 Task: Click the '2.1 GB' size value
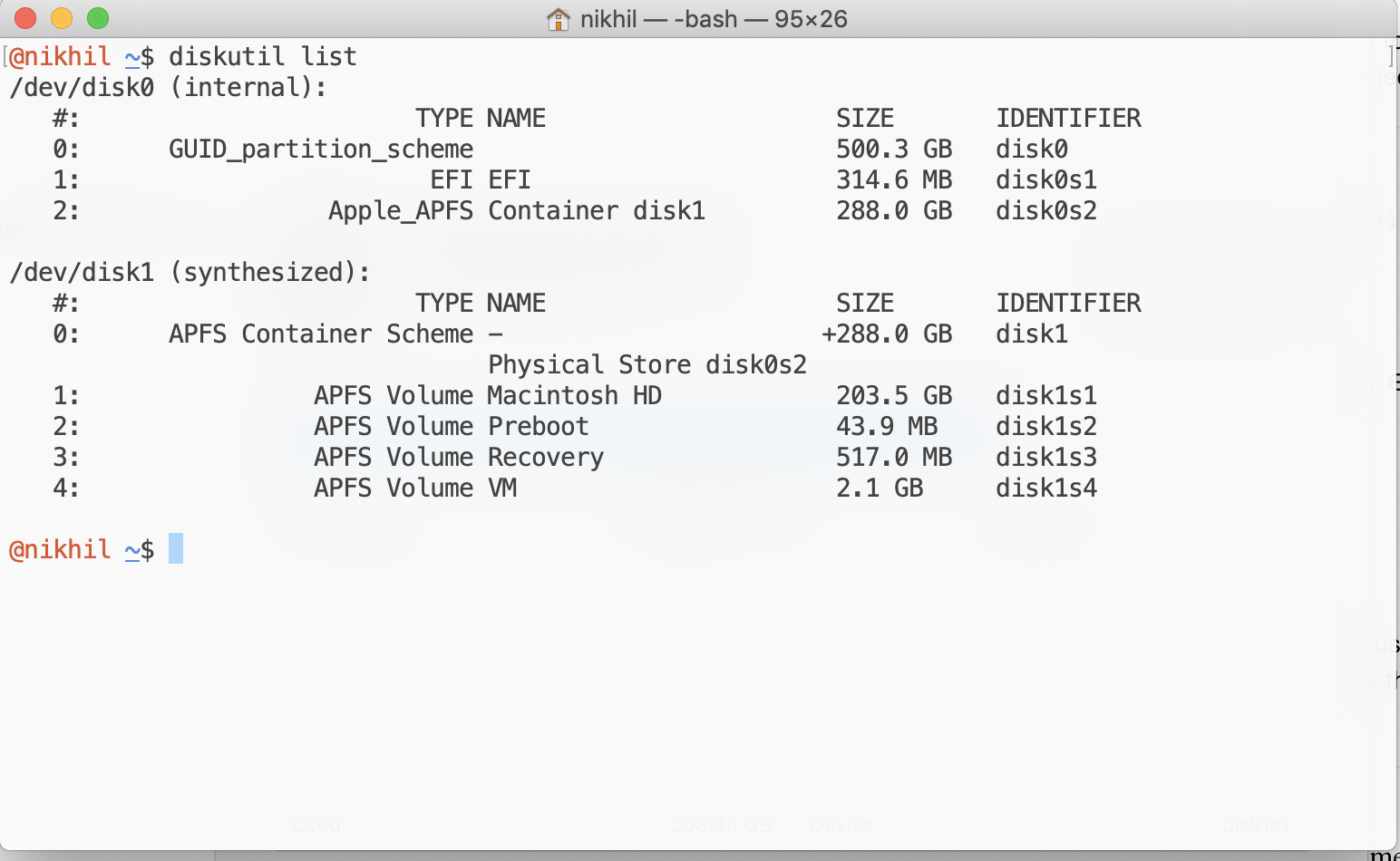pyautogui.click(x=880, y=488)
